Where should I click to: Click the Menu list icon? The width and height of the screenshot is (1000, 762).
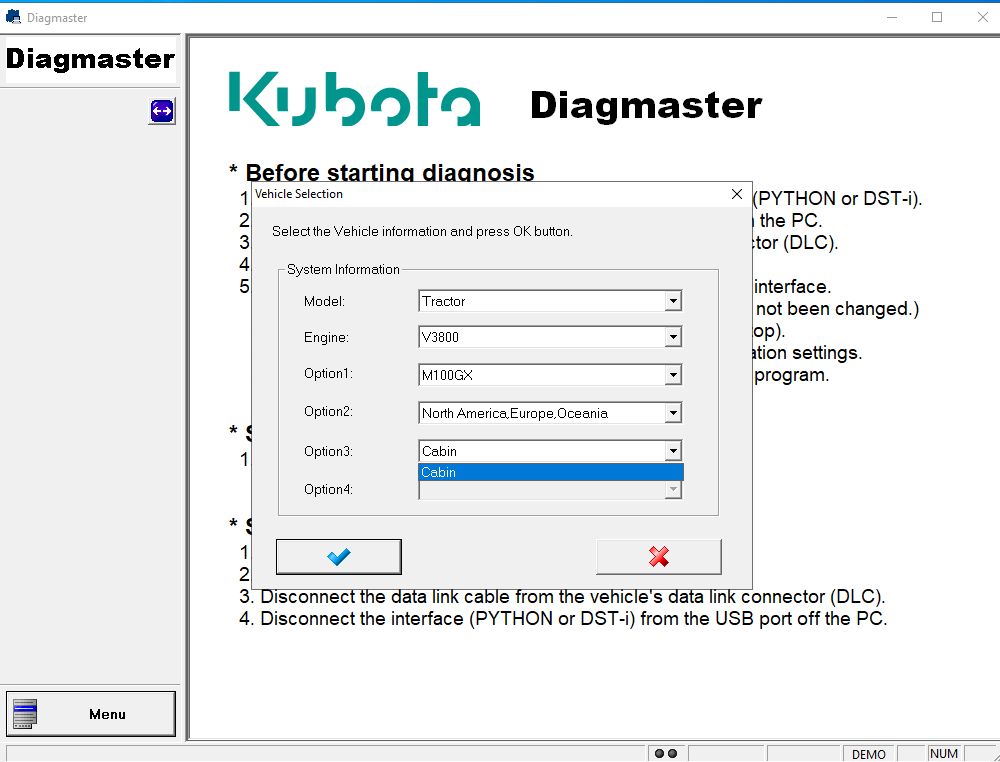coord(25,714)
